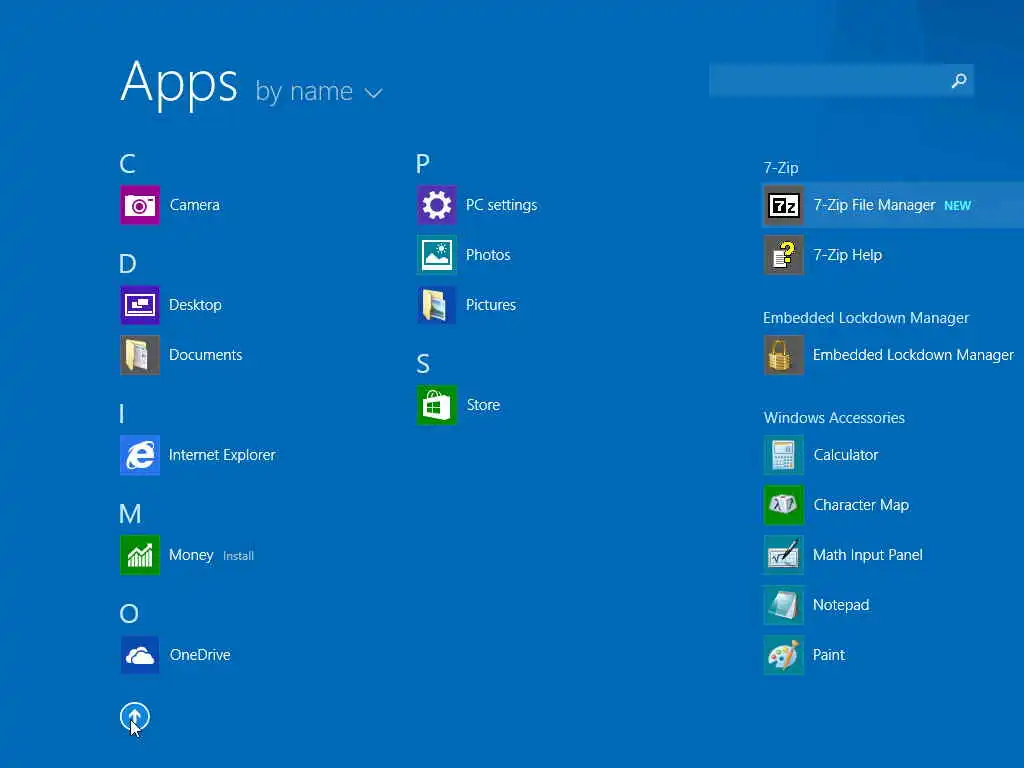The image size is (1024, 768).
Task: Open the Pictures folder icon
Action: click(436, 305)
